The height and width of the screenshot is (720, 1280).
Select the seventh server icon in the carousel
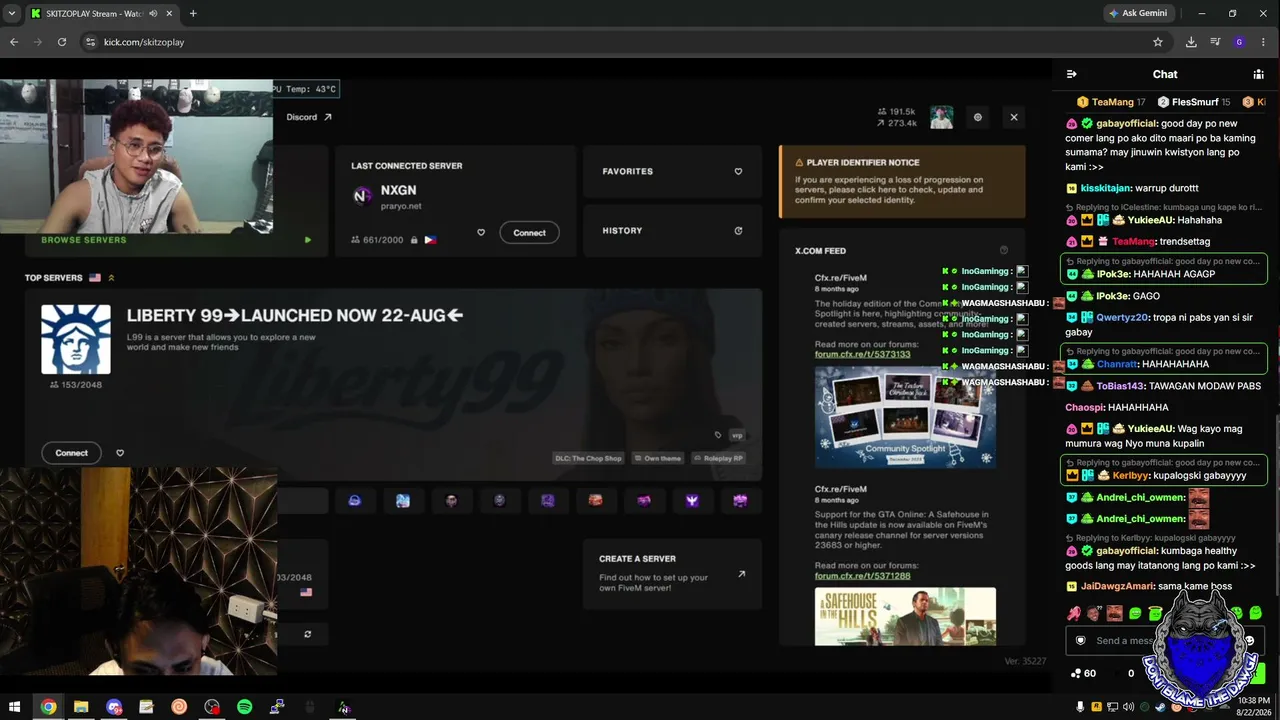point(643,501)
